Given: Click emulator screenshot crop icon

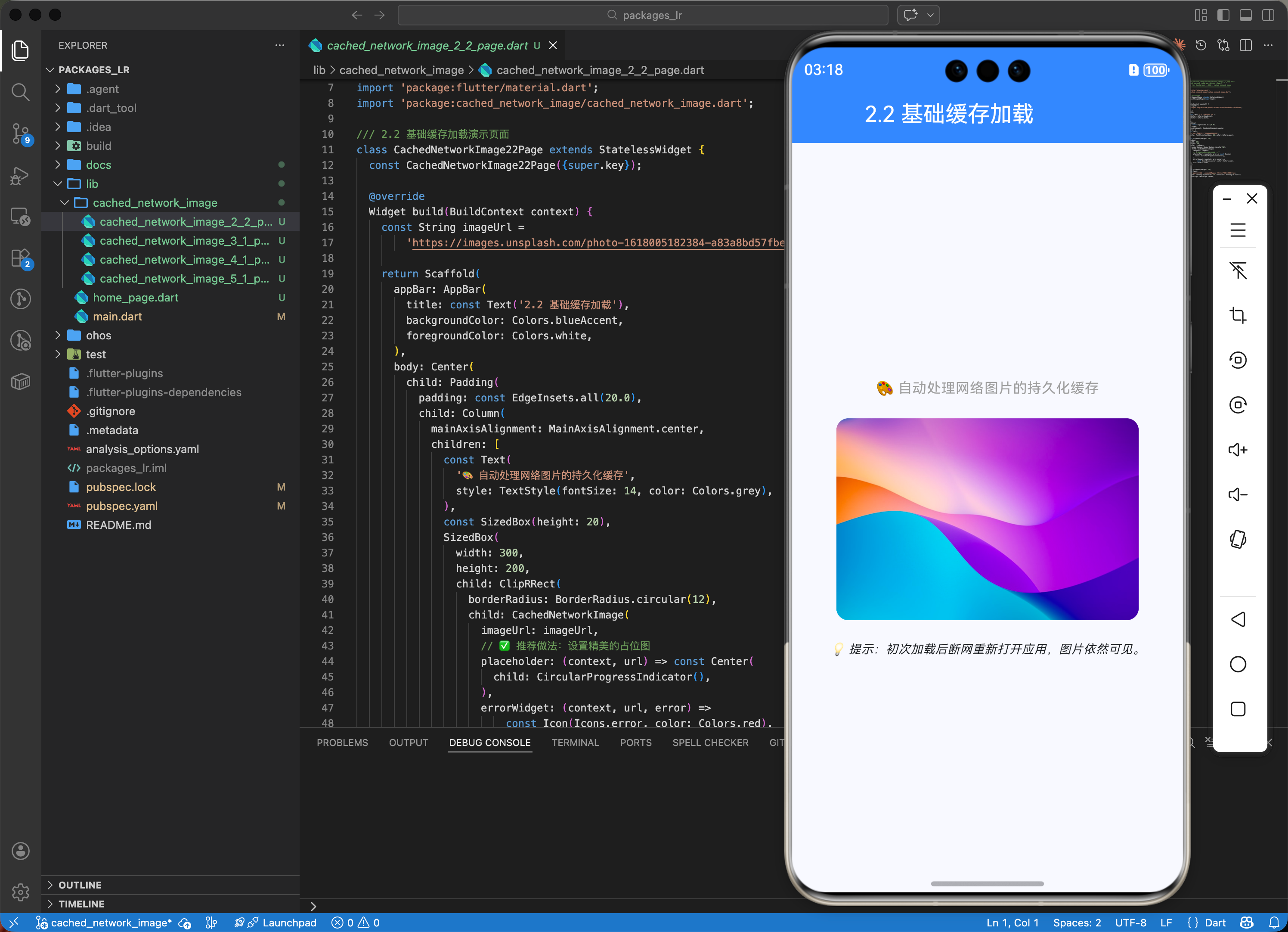Looking at the screenshot, I should click(x=1238, y=315).
